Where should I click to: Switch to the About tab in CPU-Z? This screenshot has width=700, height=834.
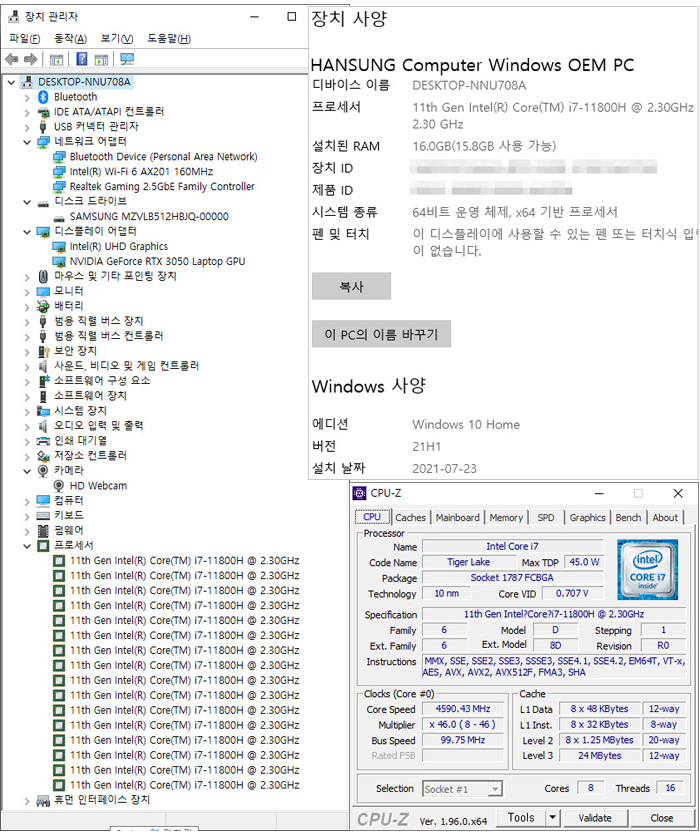point(665,517)
